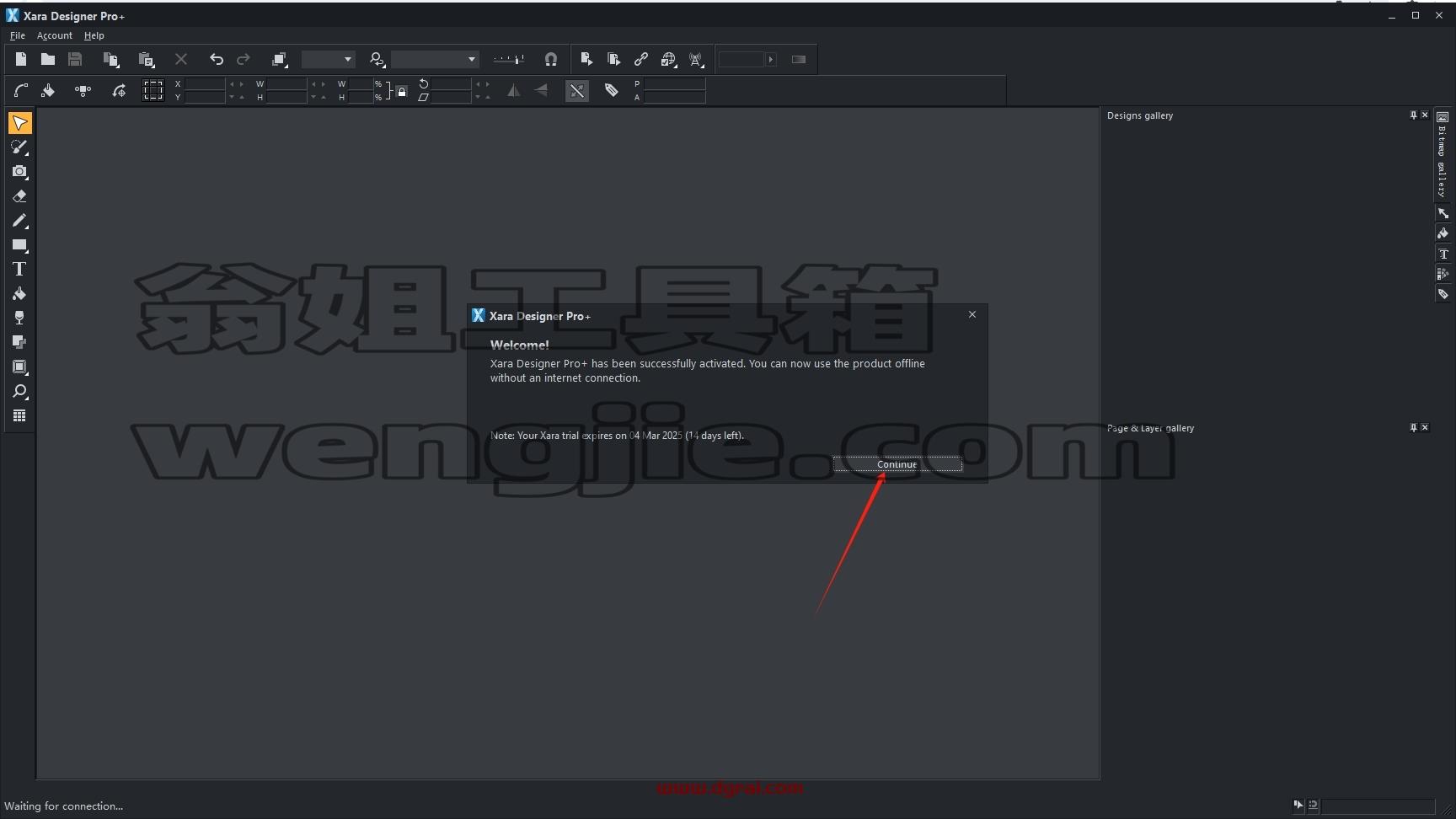Select the Fill bucket tool in the toolbox

[19, 294]
